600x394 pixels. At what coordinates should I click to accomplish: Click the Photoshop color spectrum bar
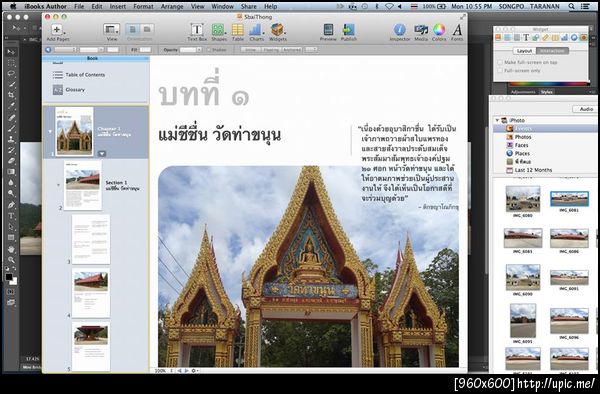[x=548, y=84]
